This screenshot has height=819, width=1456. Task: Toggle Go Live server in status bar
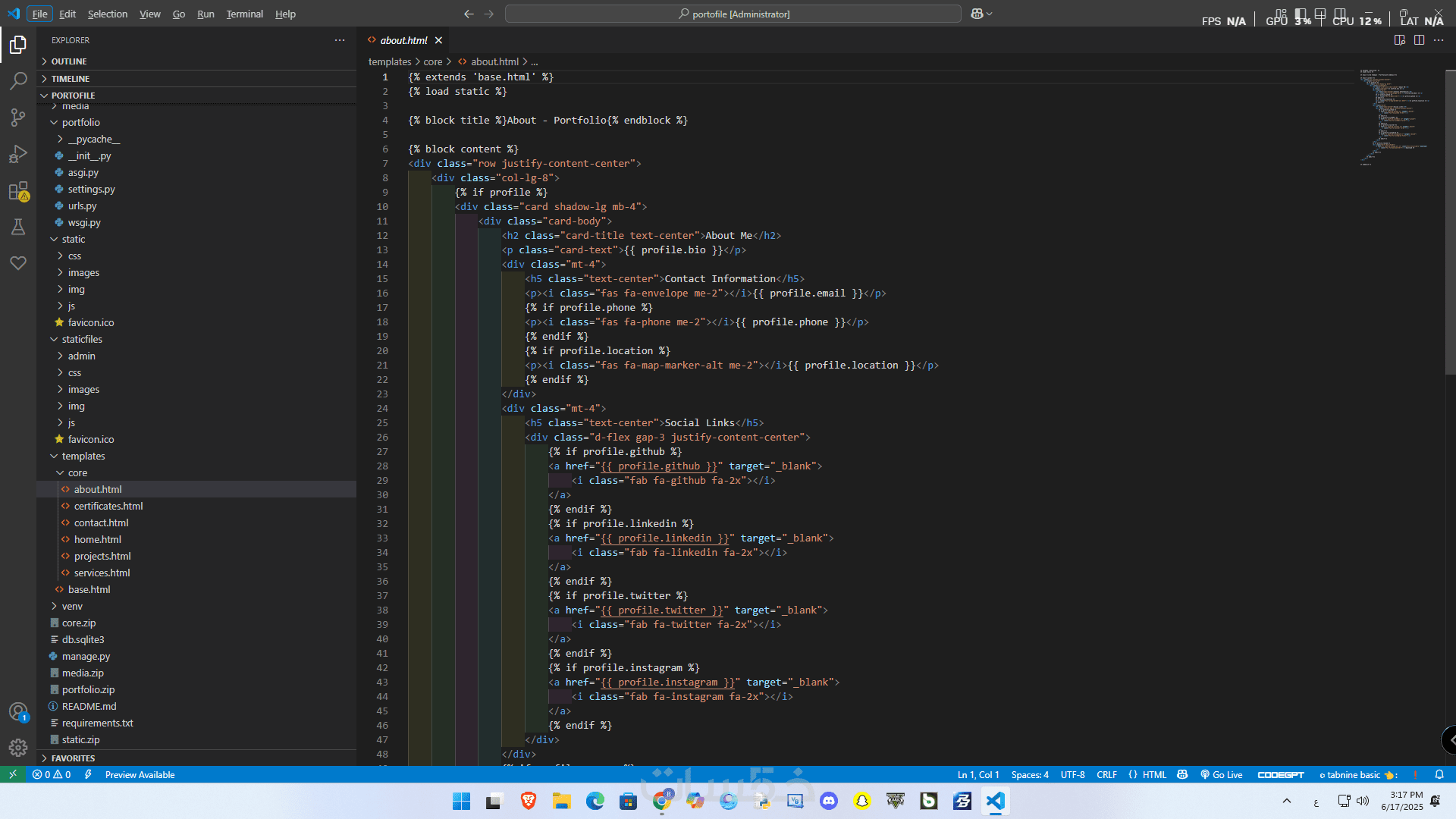(1221, 775)
